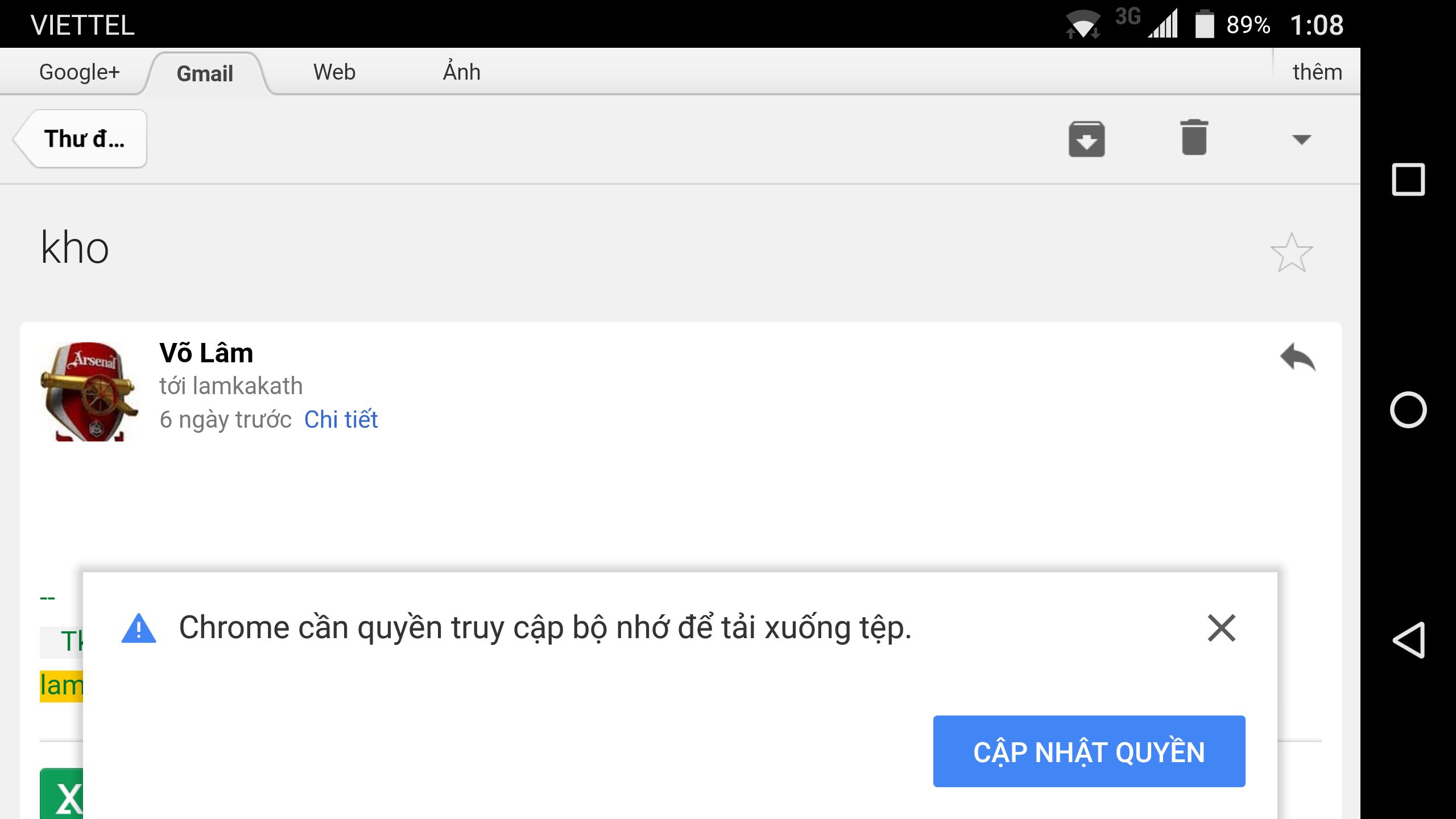Screen dimensions: 1456x819
Task: Star the "kho" conversation
Action: pos(1292,252)
